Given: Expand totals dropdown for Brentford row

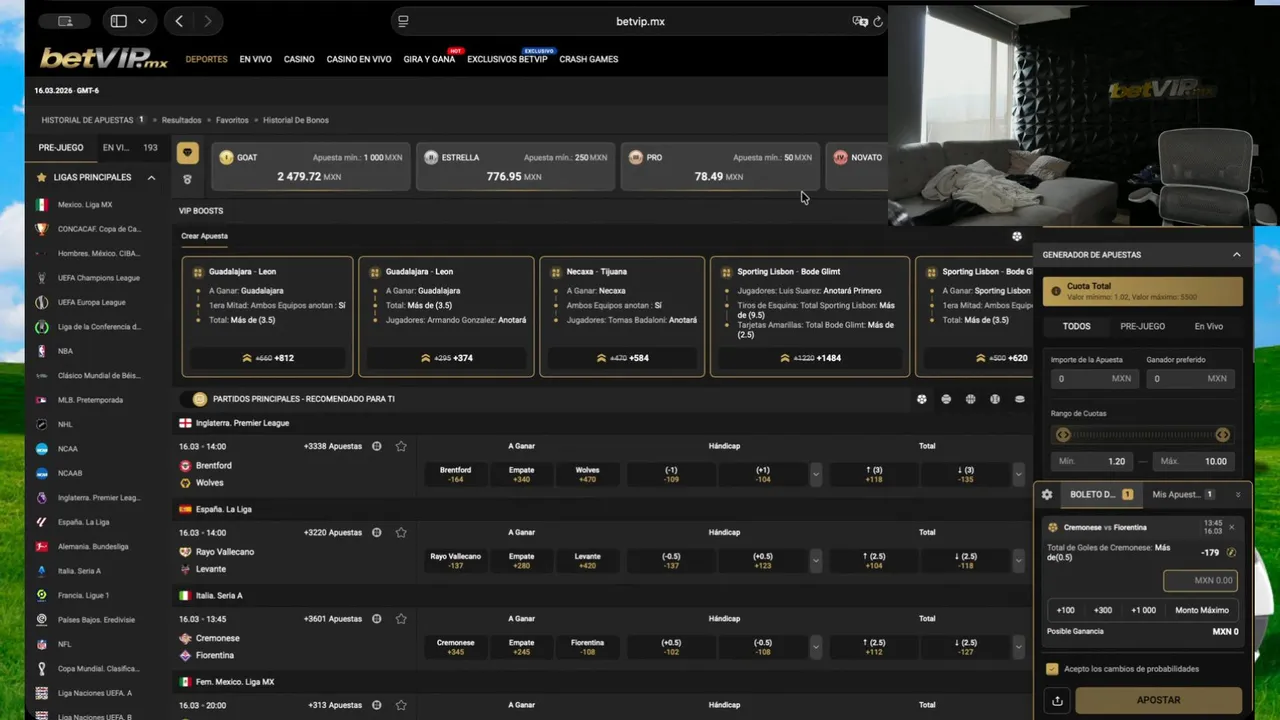Looking at the screenshot, I should (1018, 474).
